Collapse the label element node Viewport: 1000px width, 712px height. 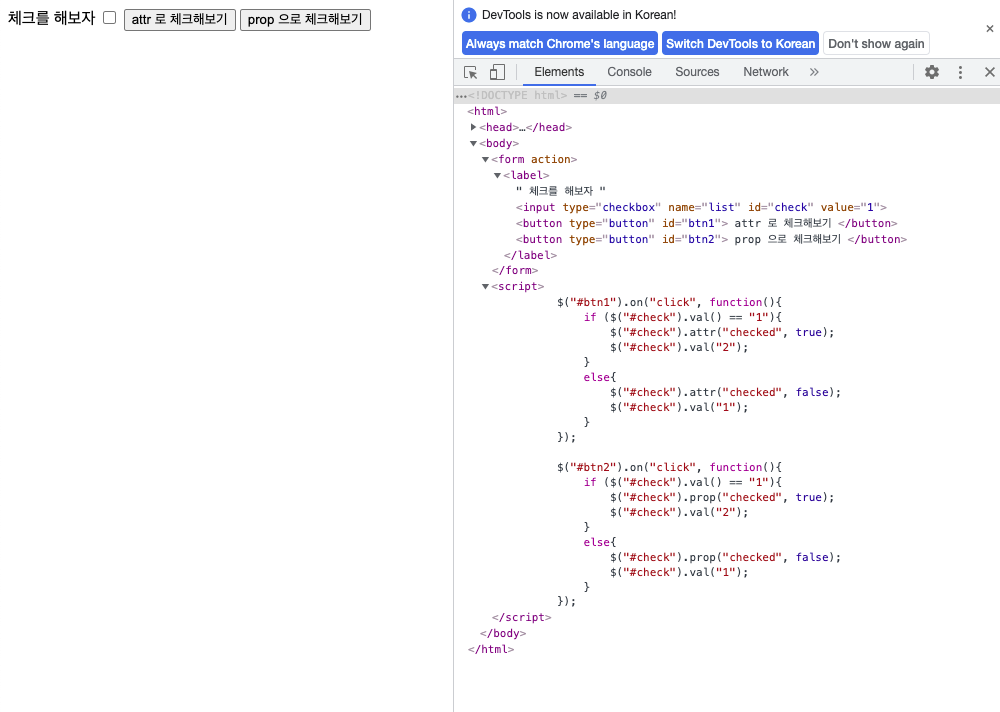click(x=497, y=175)
